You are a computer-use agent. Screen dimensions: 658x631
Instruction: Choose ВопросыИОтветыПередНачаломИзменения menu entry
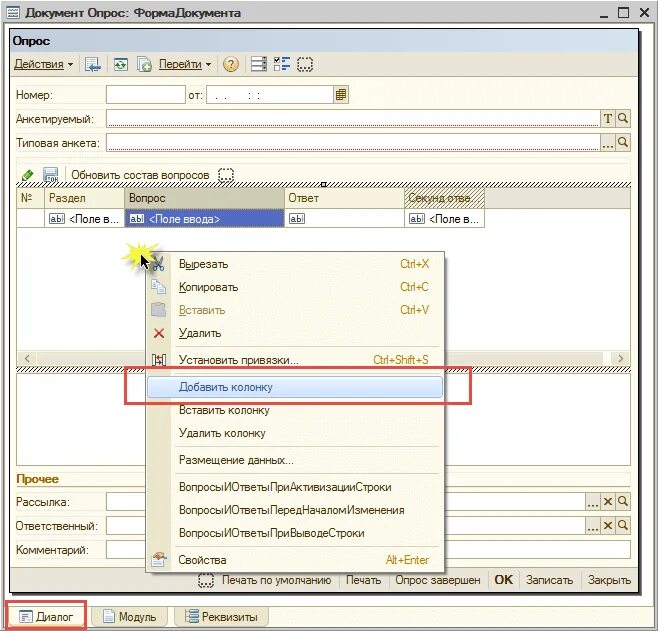(295, 510)
